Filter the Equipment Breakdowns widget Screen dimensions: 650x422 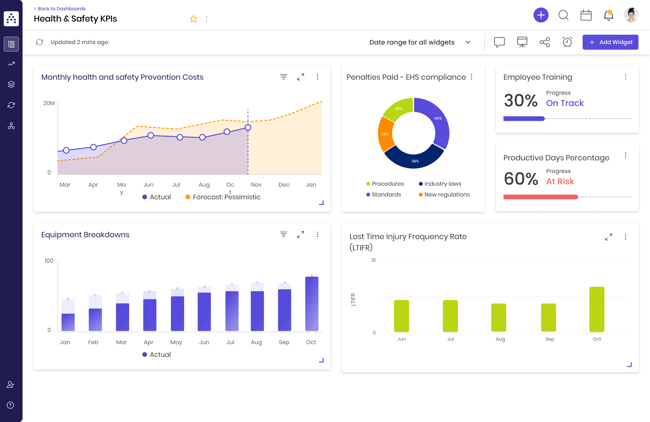click(284, 235)
